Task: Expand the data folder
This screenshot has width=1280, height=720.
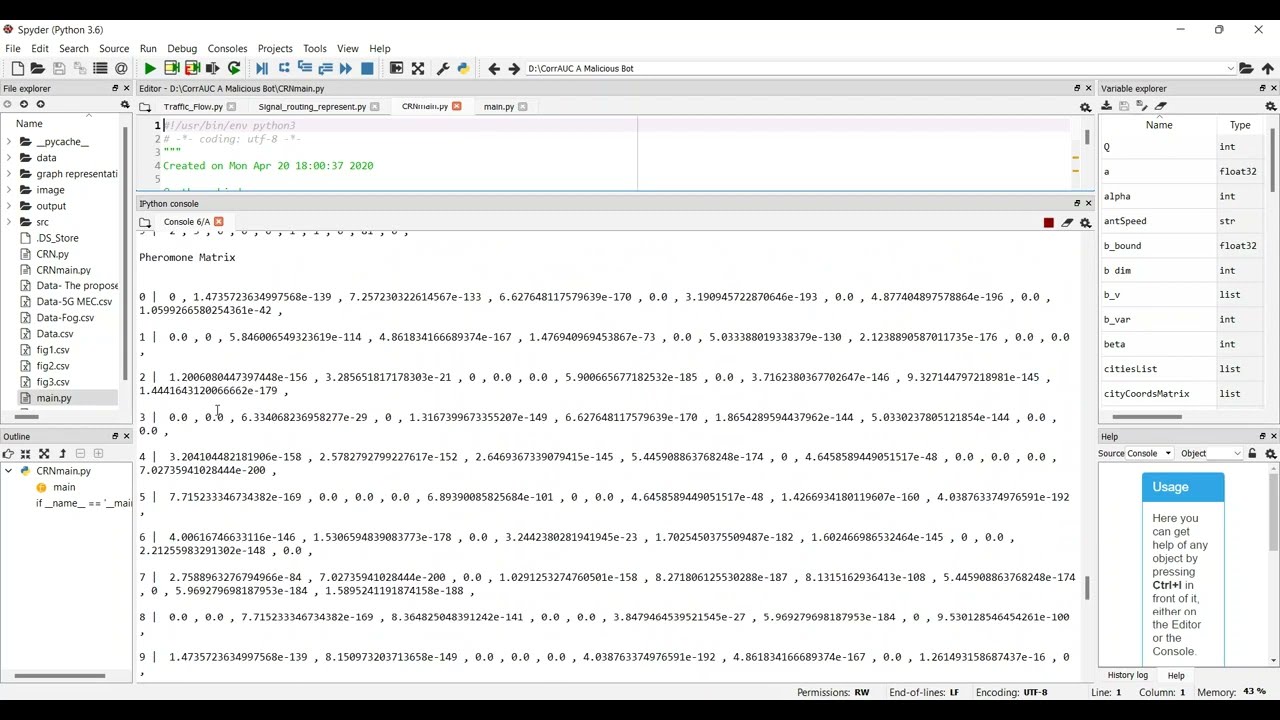Action: coord(9,158)
